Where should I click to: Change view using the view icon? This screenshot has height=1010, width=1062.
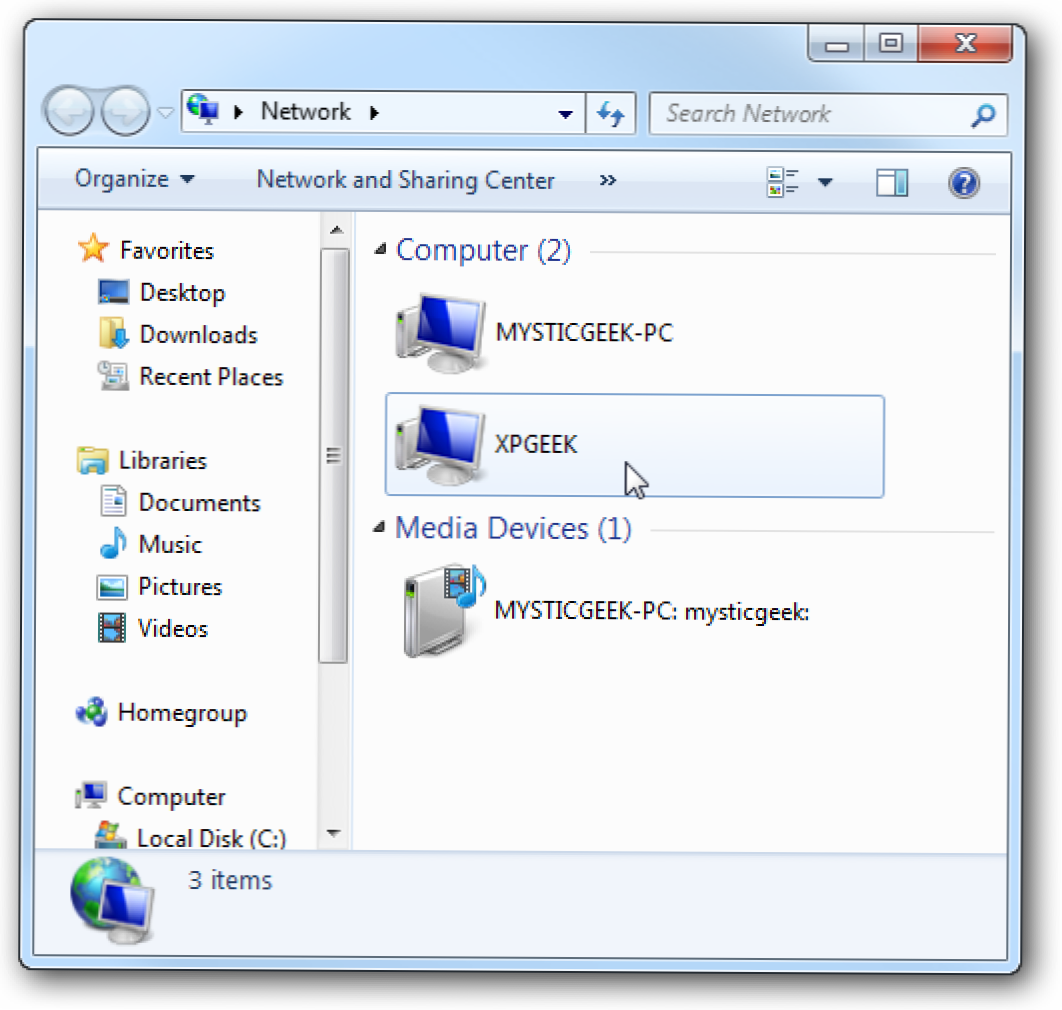coord(782,182)
